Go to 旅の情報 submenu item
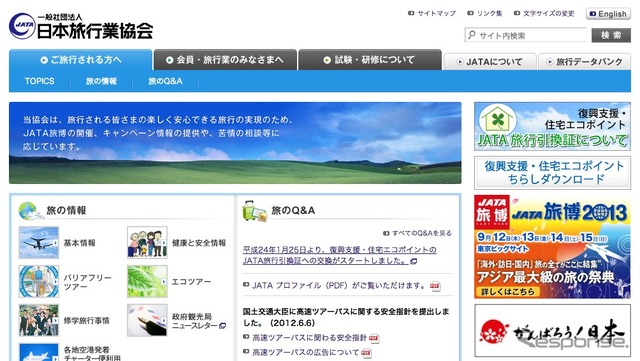The image size is (640, 361). click(101, 81)
